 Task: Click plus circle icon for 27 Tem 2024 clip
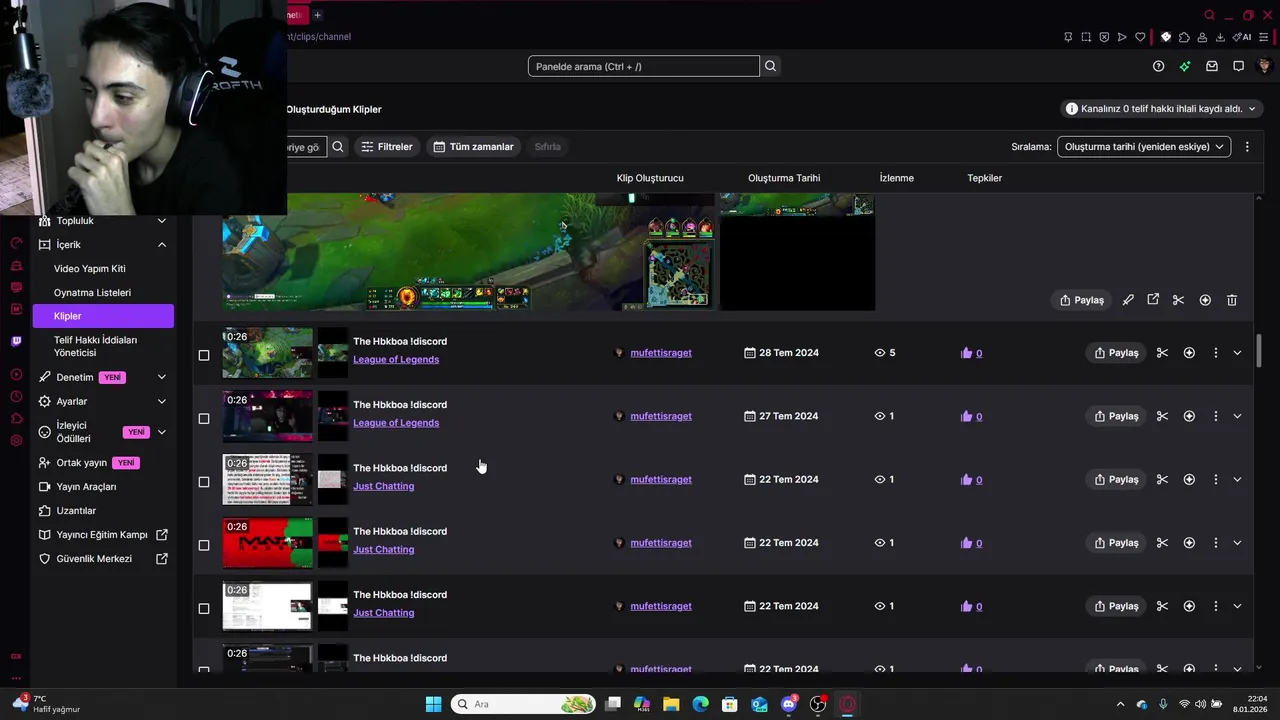click(x=1189, y=416)
